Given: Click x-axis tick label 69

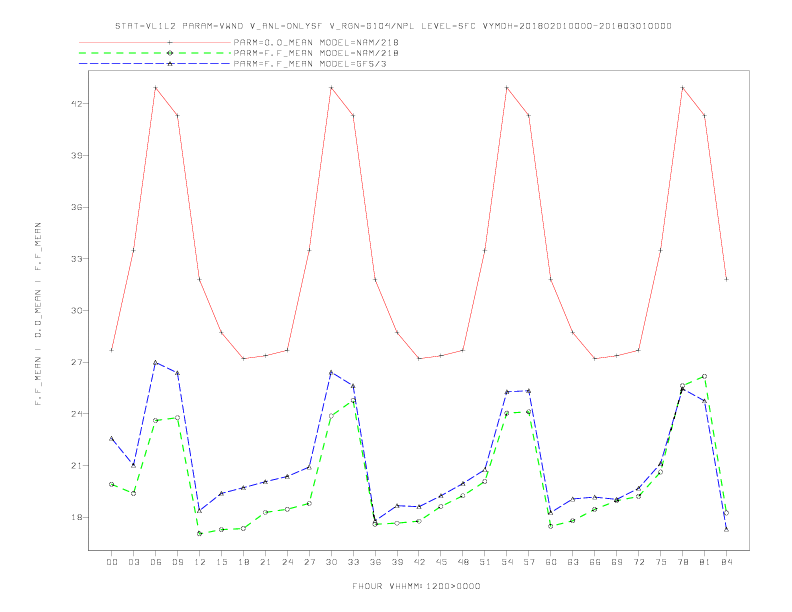Looking at the screenshot, I should [617, 562].
